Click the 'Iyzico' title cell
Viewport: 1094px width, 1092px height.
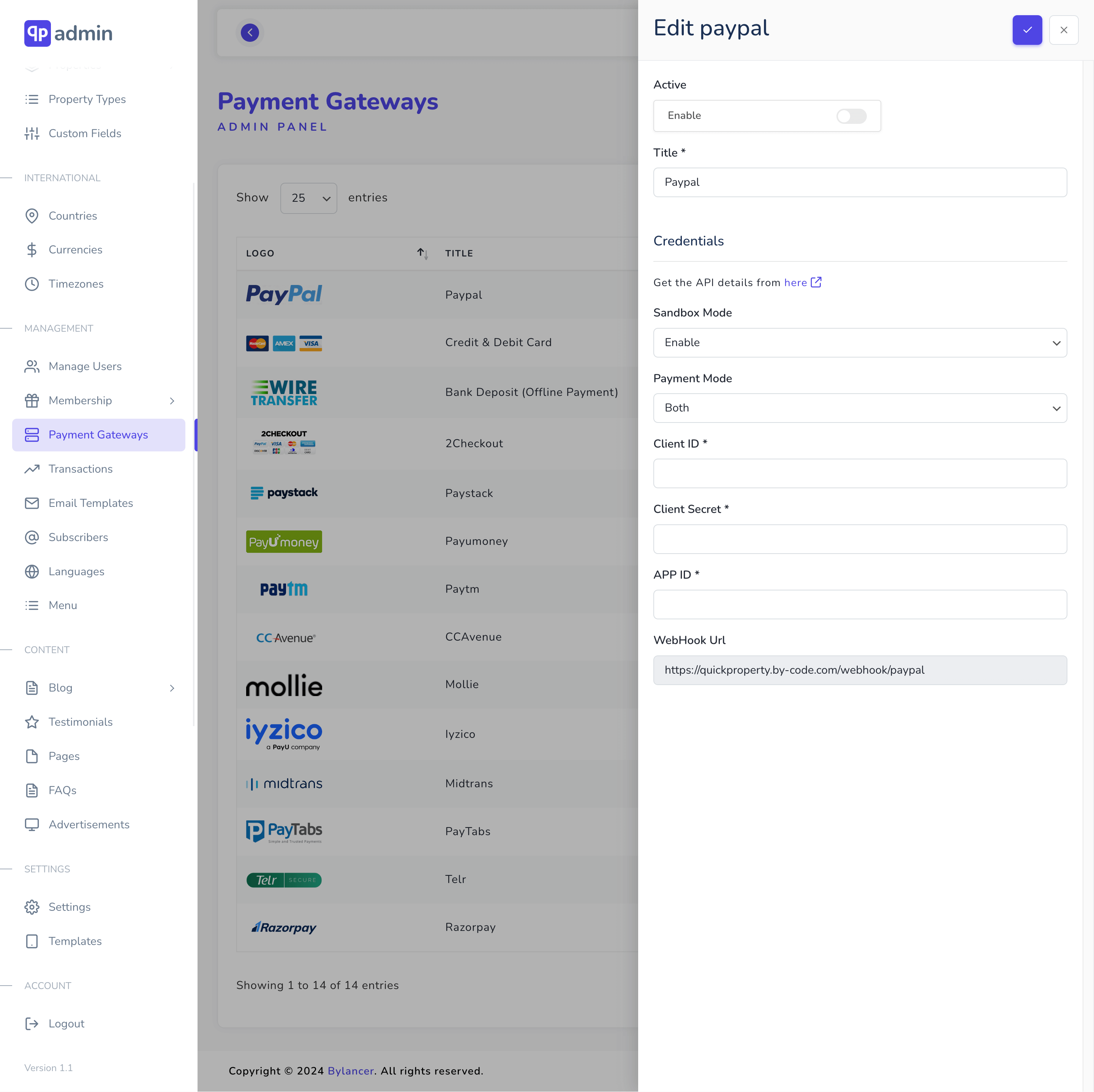[x=460, y=734]
